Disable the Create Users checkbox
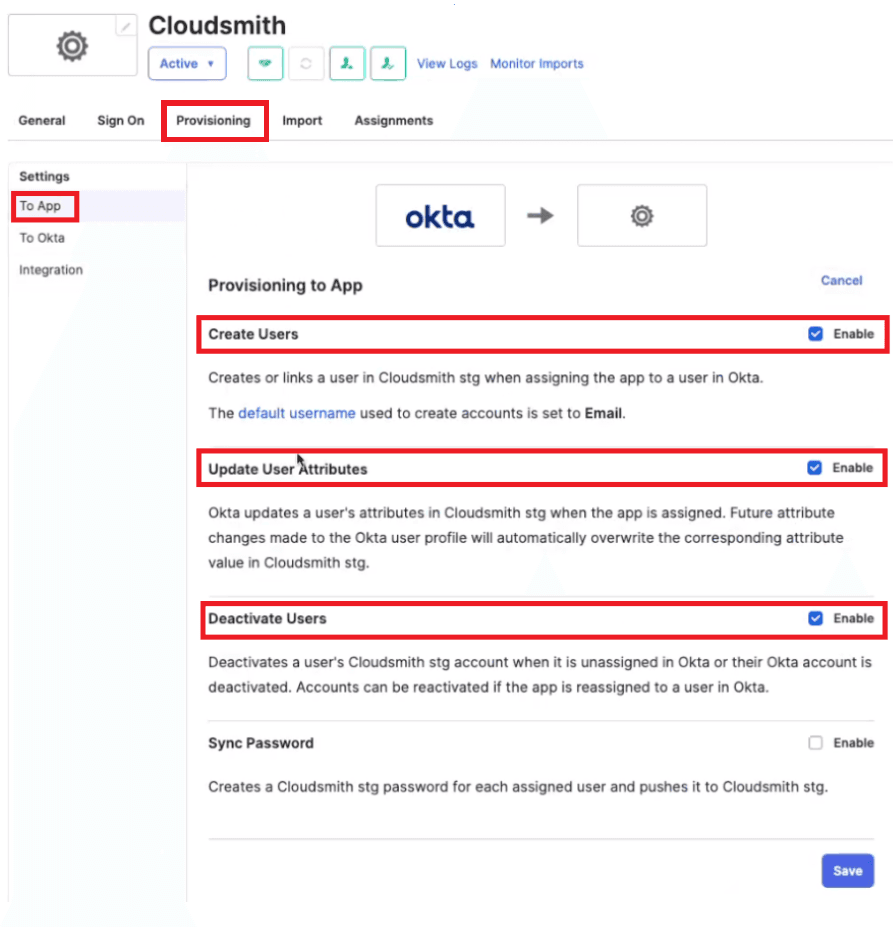893x927 pixels. [816, 334]
